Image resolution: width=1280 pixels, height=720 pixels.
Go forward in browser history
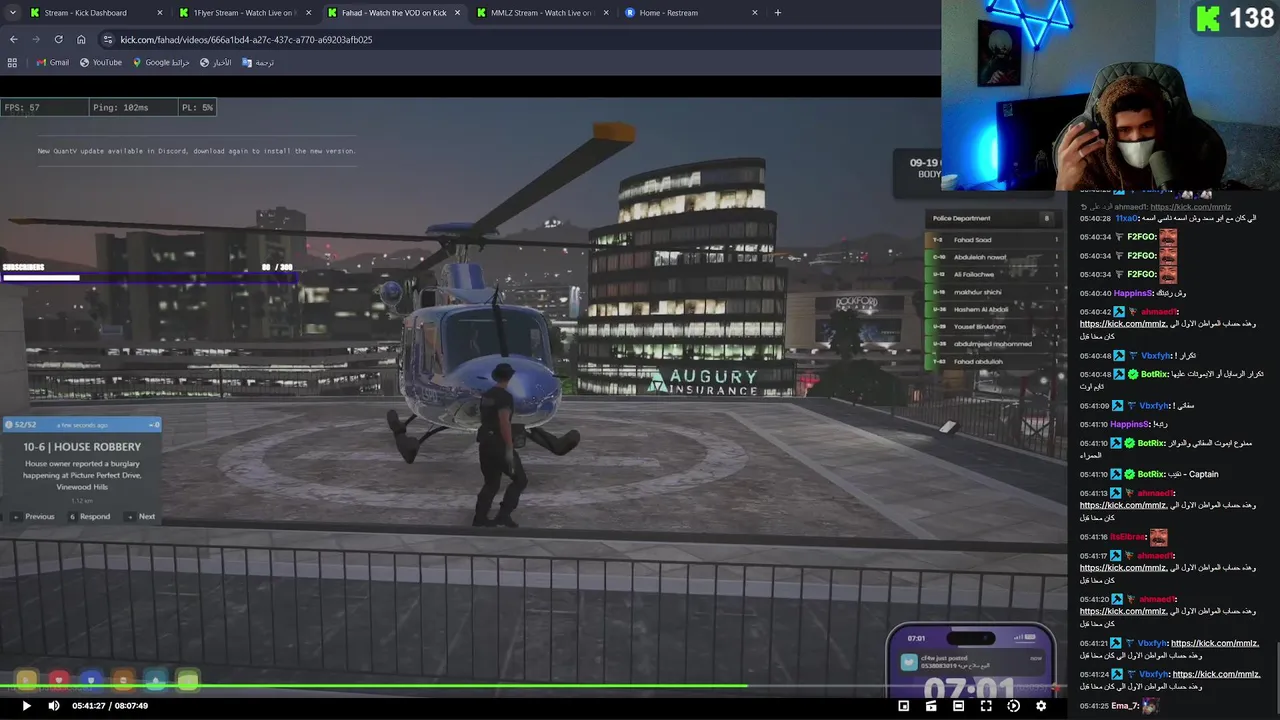coord(36,39)
